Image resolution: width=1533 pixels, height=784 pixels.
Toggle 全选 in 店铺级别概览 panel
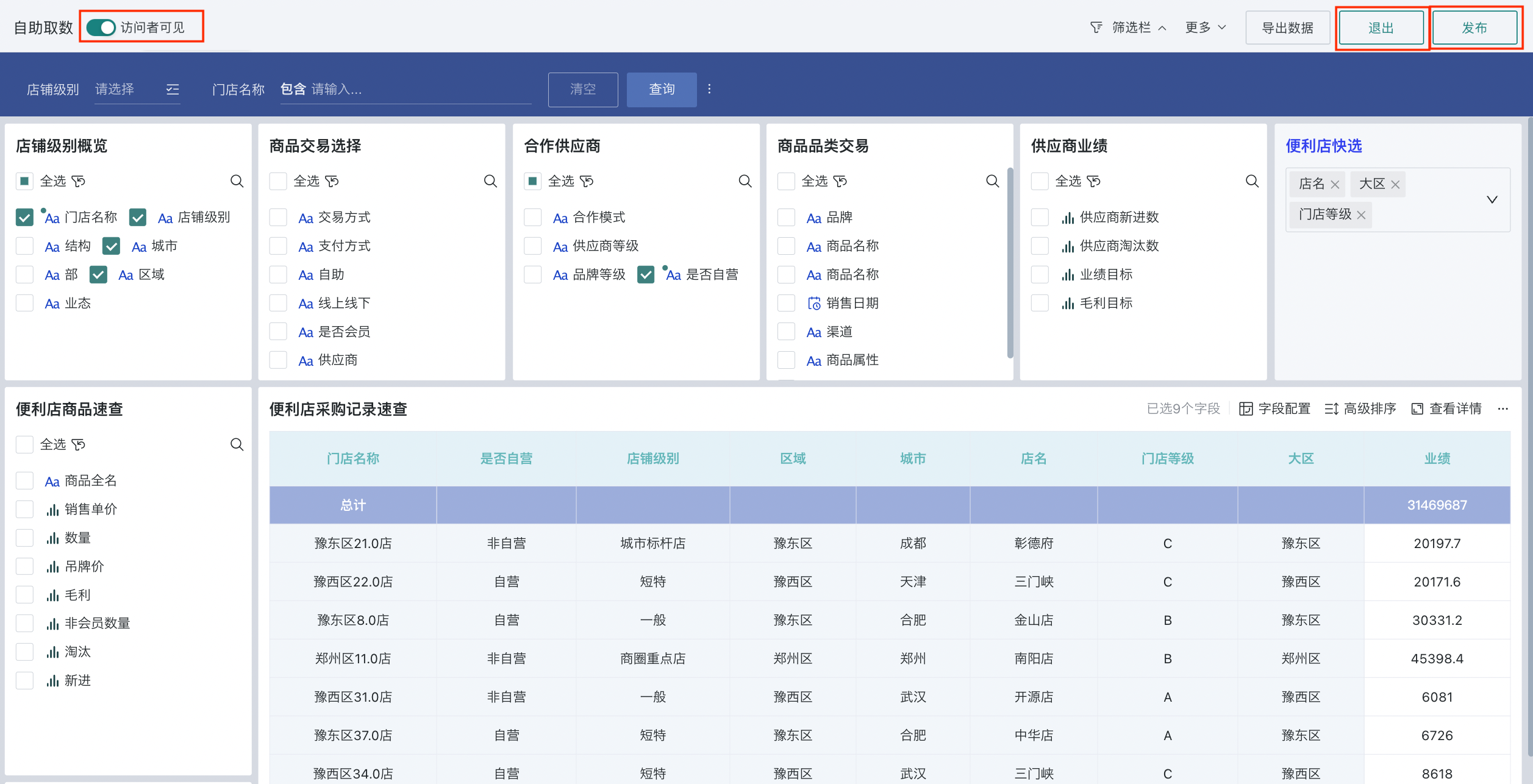click(24, 181)
